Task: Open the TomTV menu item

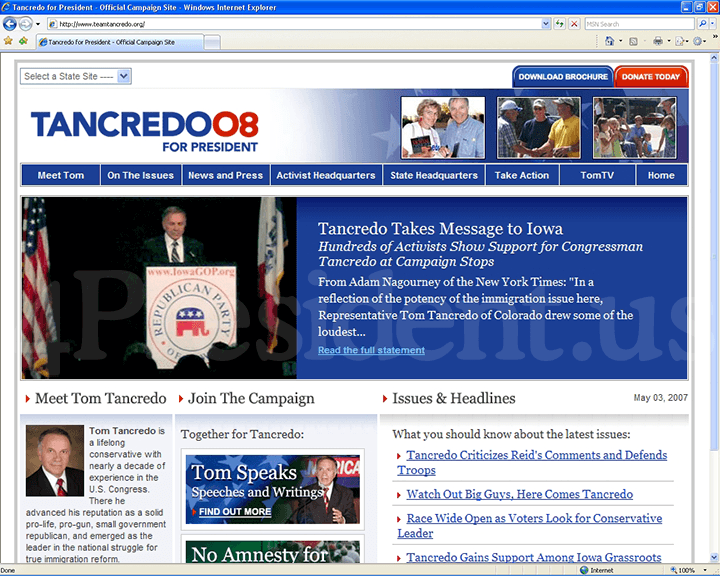Action: (x=597, y=175)
